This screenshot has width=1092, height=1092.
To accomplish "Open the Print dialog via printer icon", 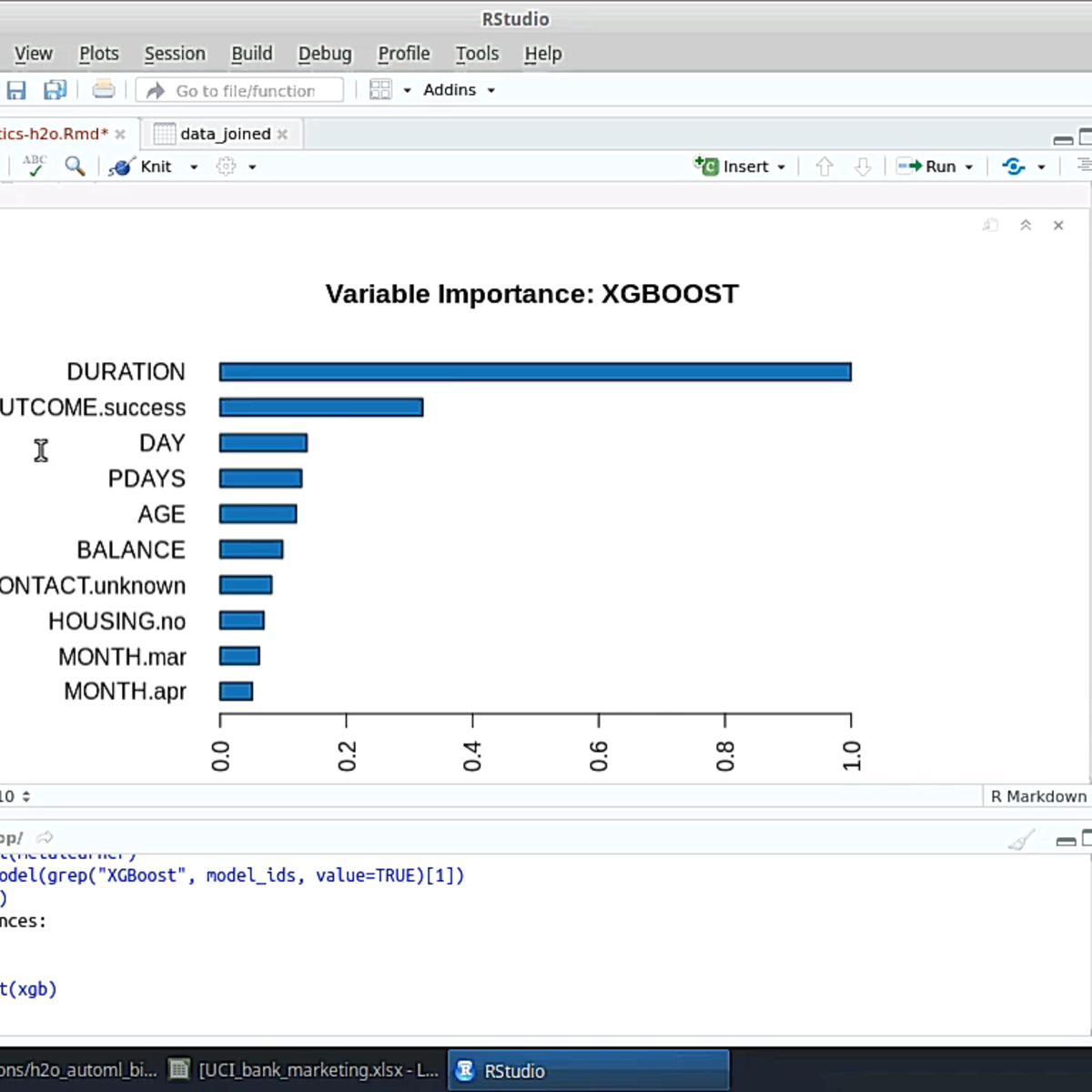I will click(x=103, y=88).
